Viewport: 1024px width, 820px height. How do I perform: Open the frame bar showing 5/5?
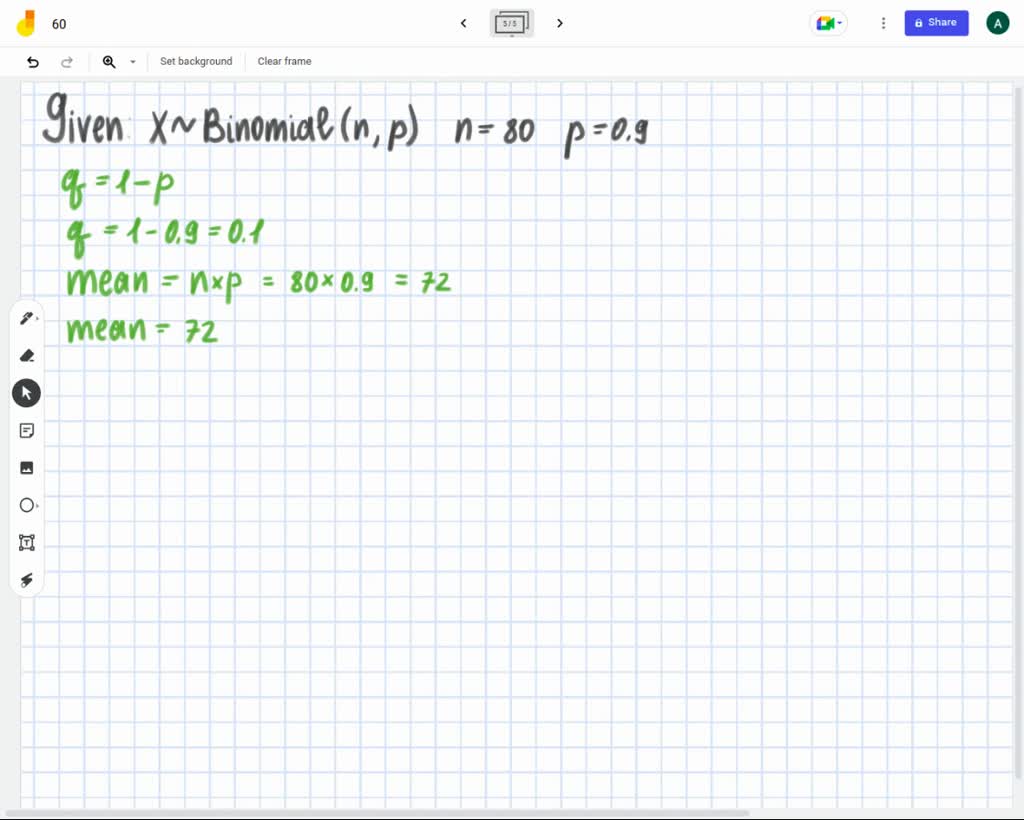tap(511, 23)
